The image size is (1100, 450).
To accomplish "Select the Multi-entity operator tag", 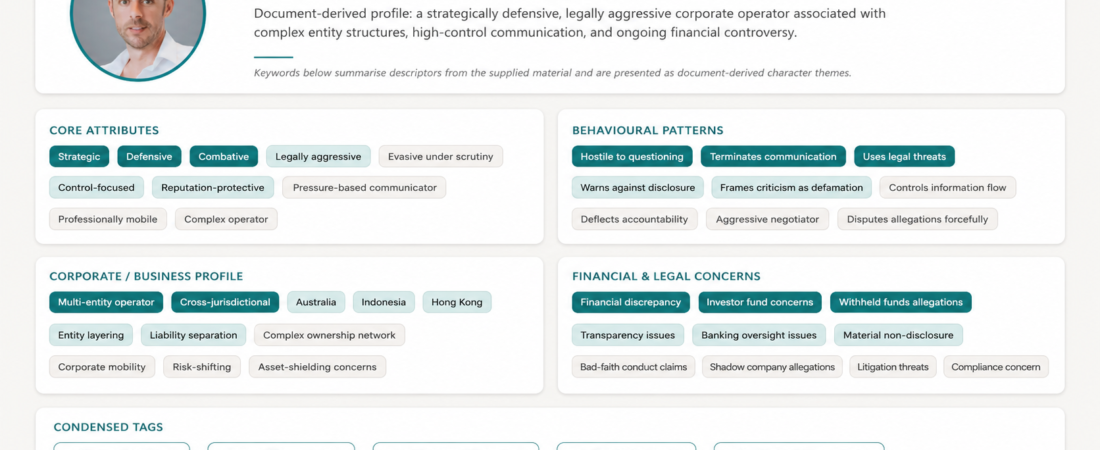I will pos(106,302).
